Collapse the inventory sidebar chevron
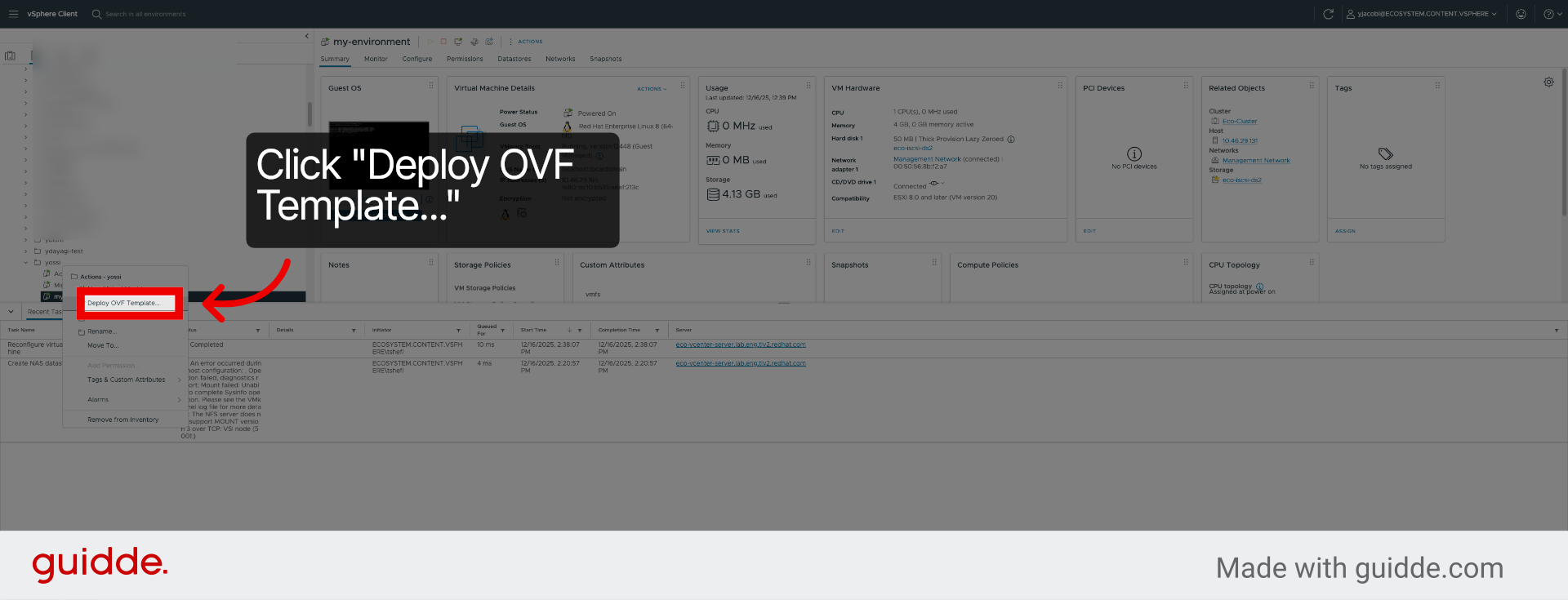The height and width of the screenshot is (600, 1568). (x=307, y=36)
